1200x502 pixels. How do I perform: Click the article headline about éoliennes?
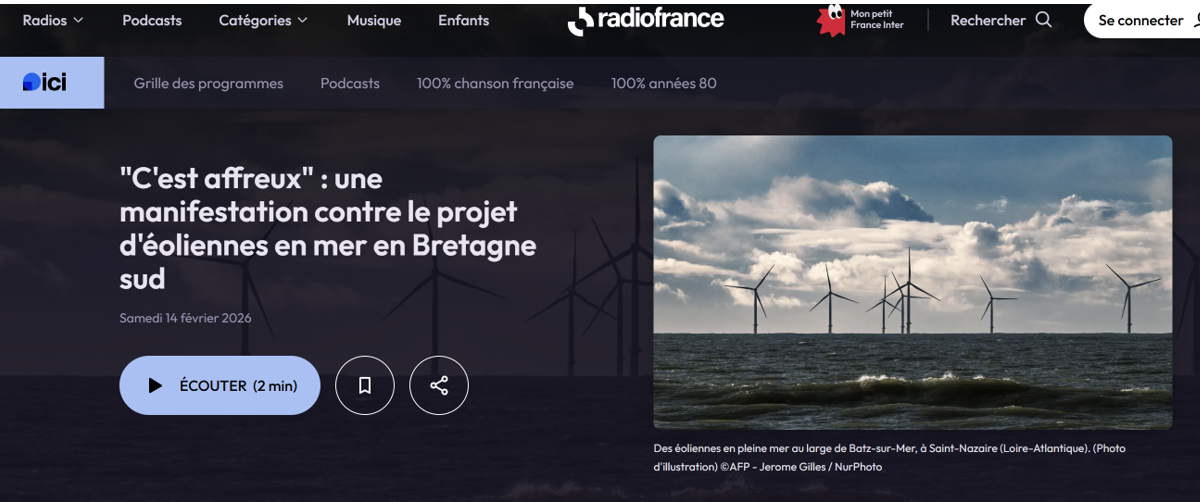pyautogui.click(x=328, y=228)
